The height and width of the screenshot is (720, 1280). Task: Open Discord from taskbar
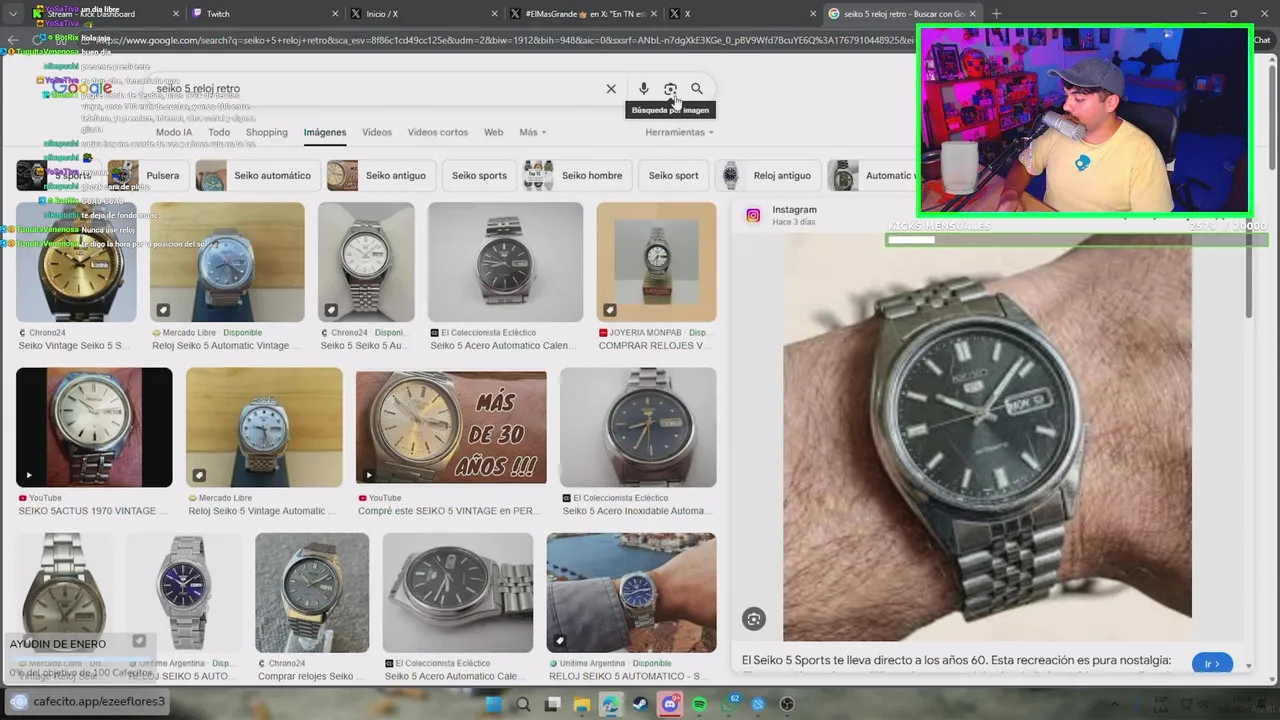[669, 705]
